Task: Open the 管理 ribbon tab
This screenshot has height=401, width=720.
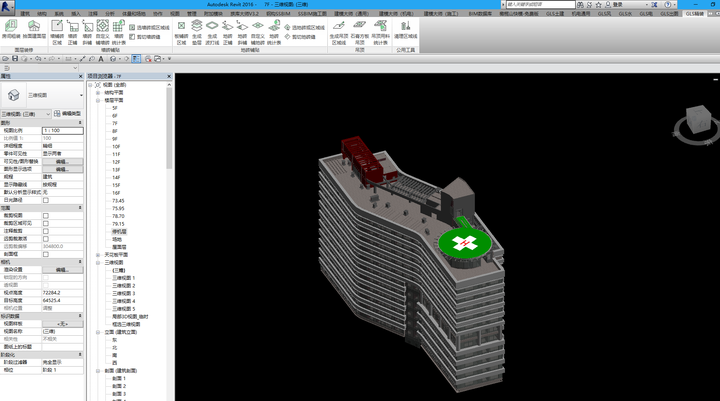Action: (x=192, y=14)
